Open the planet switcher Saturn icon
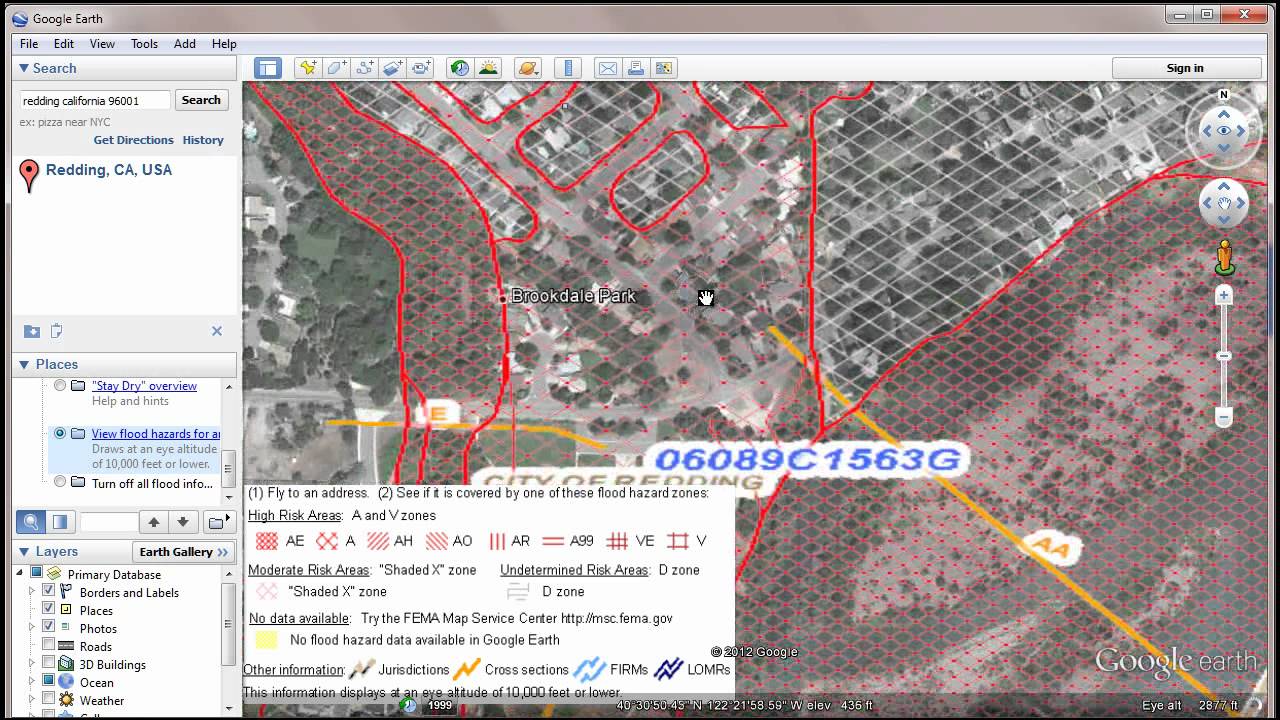This screenshot has width=1280, height=720. [528, 68]
